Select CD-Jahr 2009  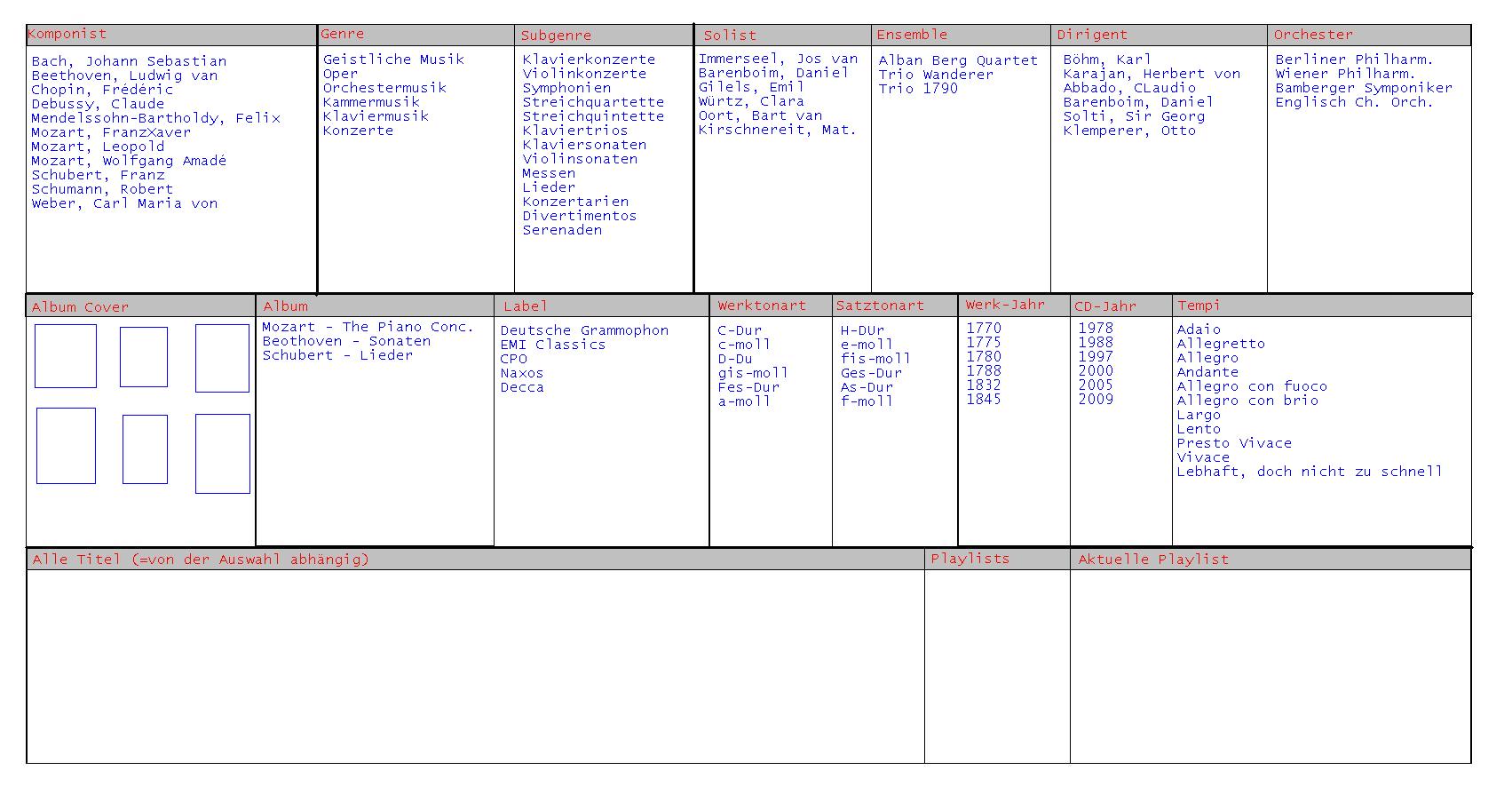click(x=1096, y=400)
